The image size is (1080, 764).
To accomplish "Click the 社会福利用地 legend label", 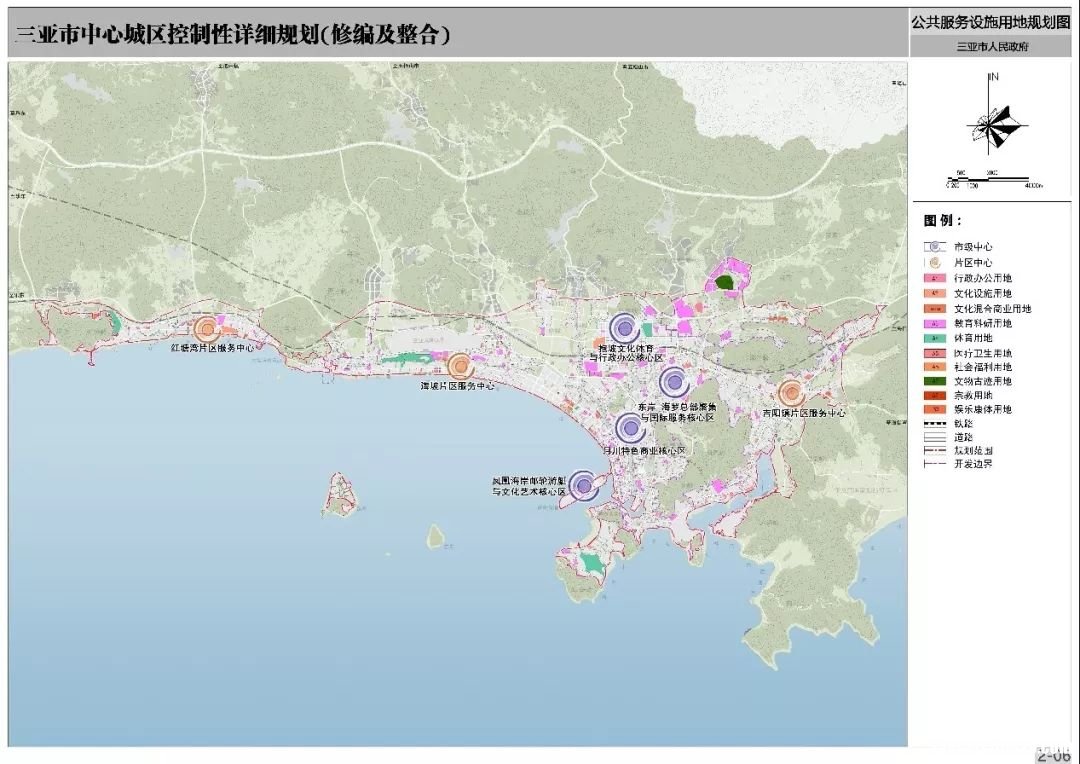I will tap(983, 367).
